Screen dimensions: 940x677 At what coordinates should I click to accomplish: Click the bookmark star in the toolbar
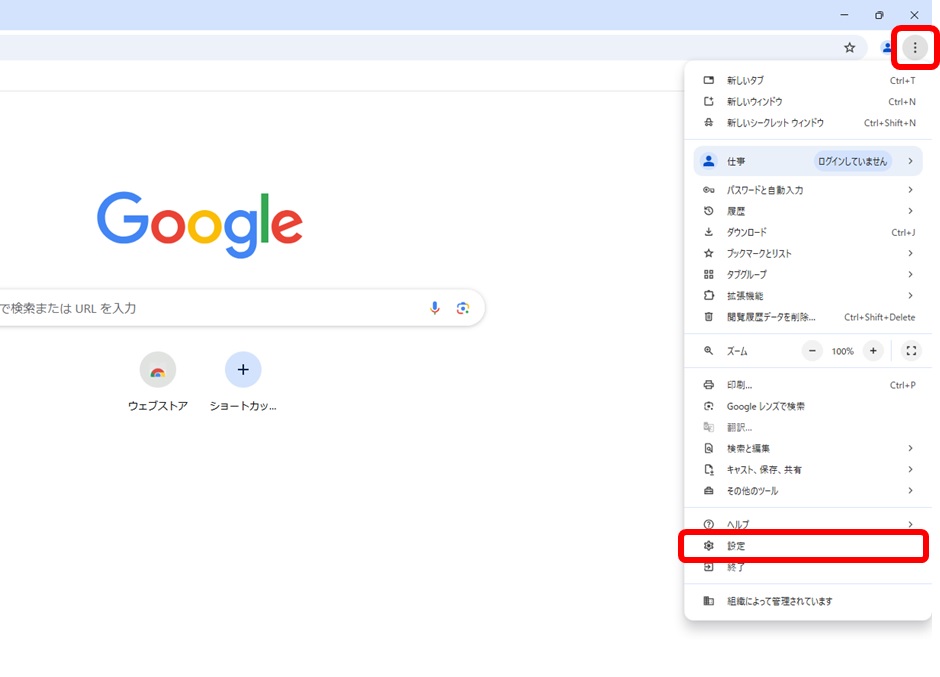[849, 47]
